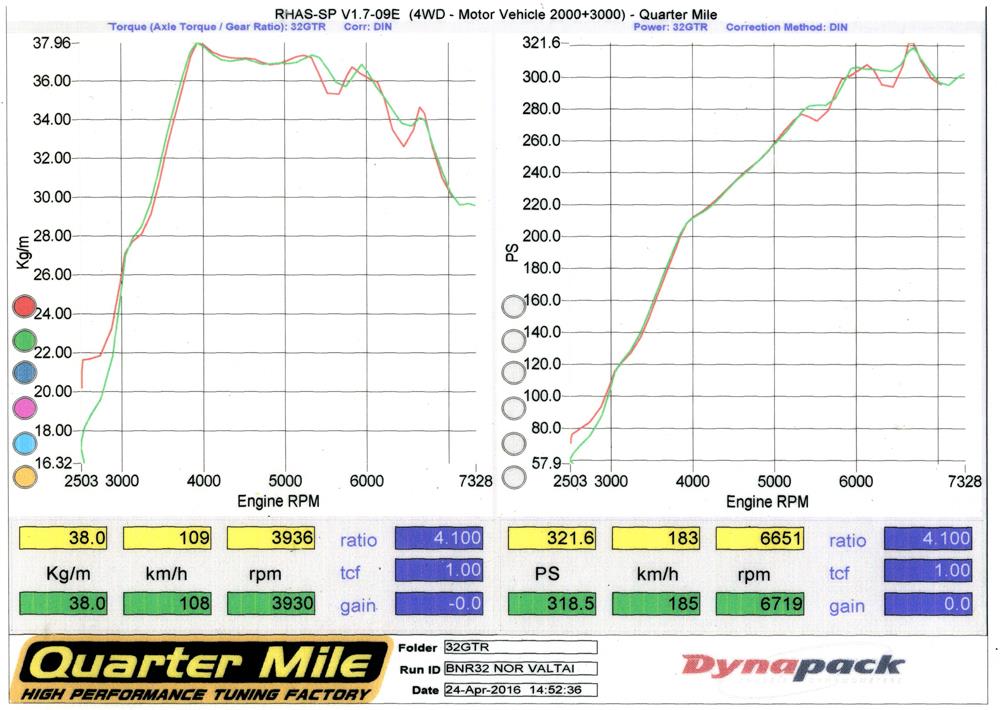Click the 321.6 power axis maximum
Image resolution: width=1000 pixels, height=710 pixels.
(x=541, y=43)
